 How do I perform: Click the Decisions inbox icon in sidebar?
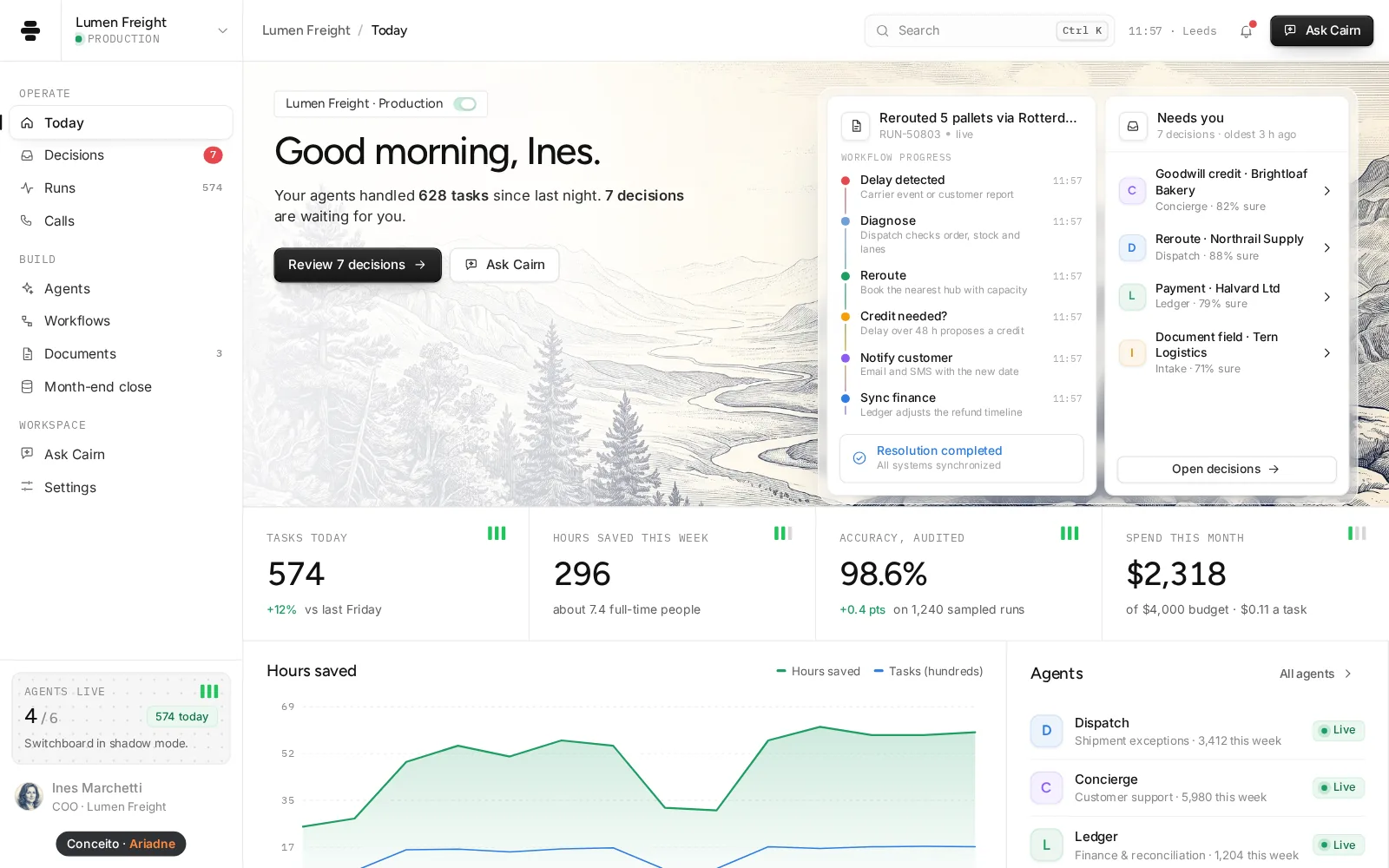27,155
